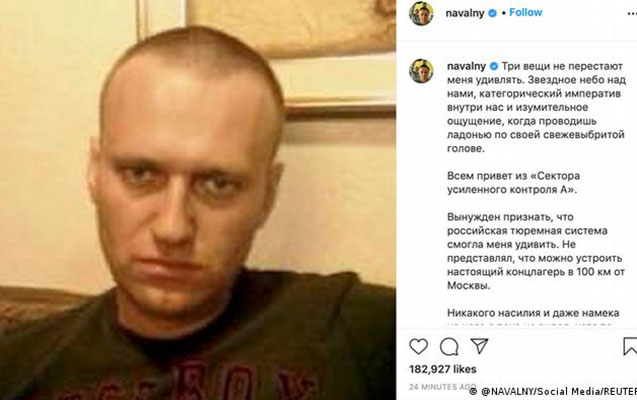Viewport: 637px width, 400px height.
Task: Click the paragraph starting "Вынужден признать"
Action: (x=536, y=251)
